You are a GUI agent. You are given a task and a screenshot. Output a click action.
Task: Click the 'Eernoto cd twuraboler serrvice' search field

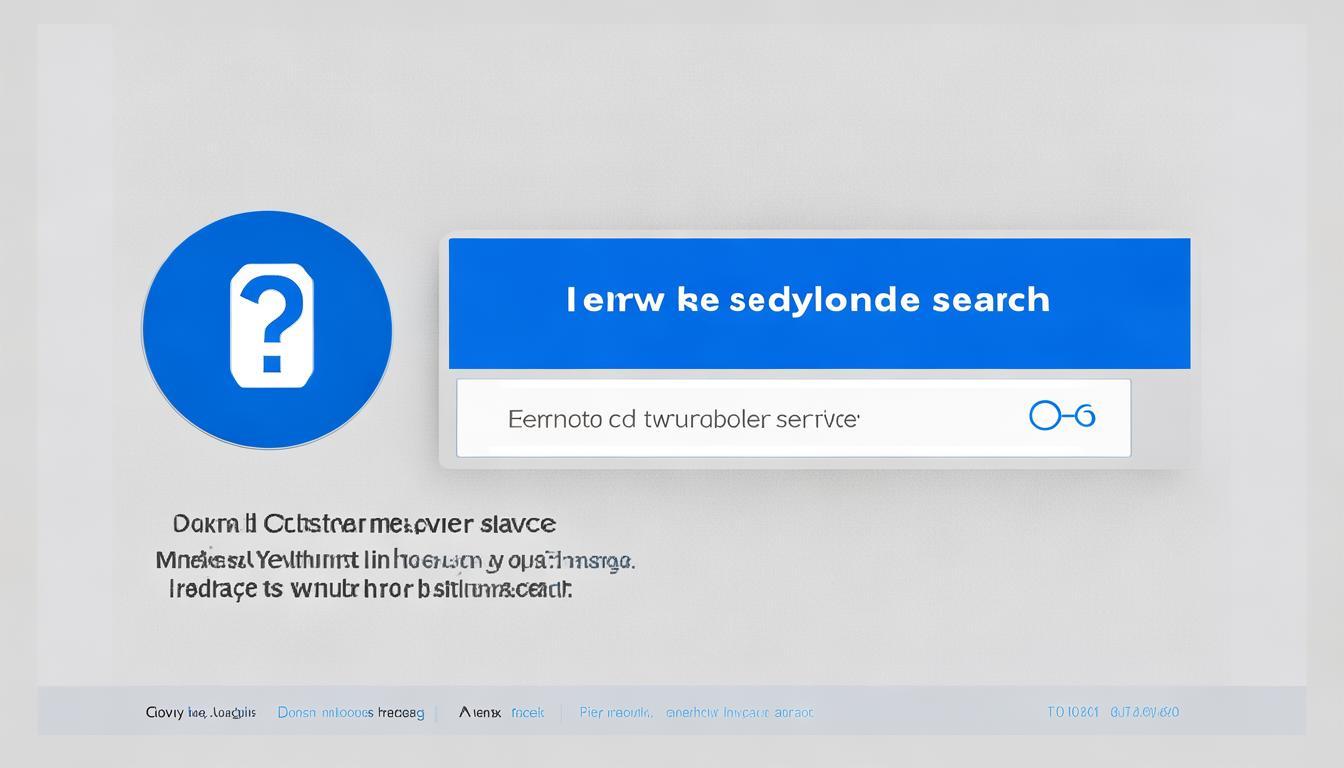coord(793,418)
